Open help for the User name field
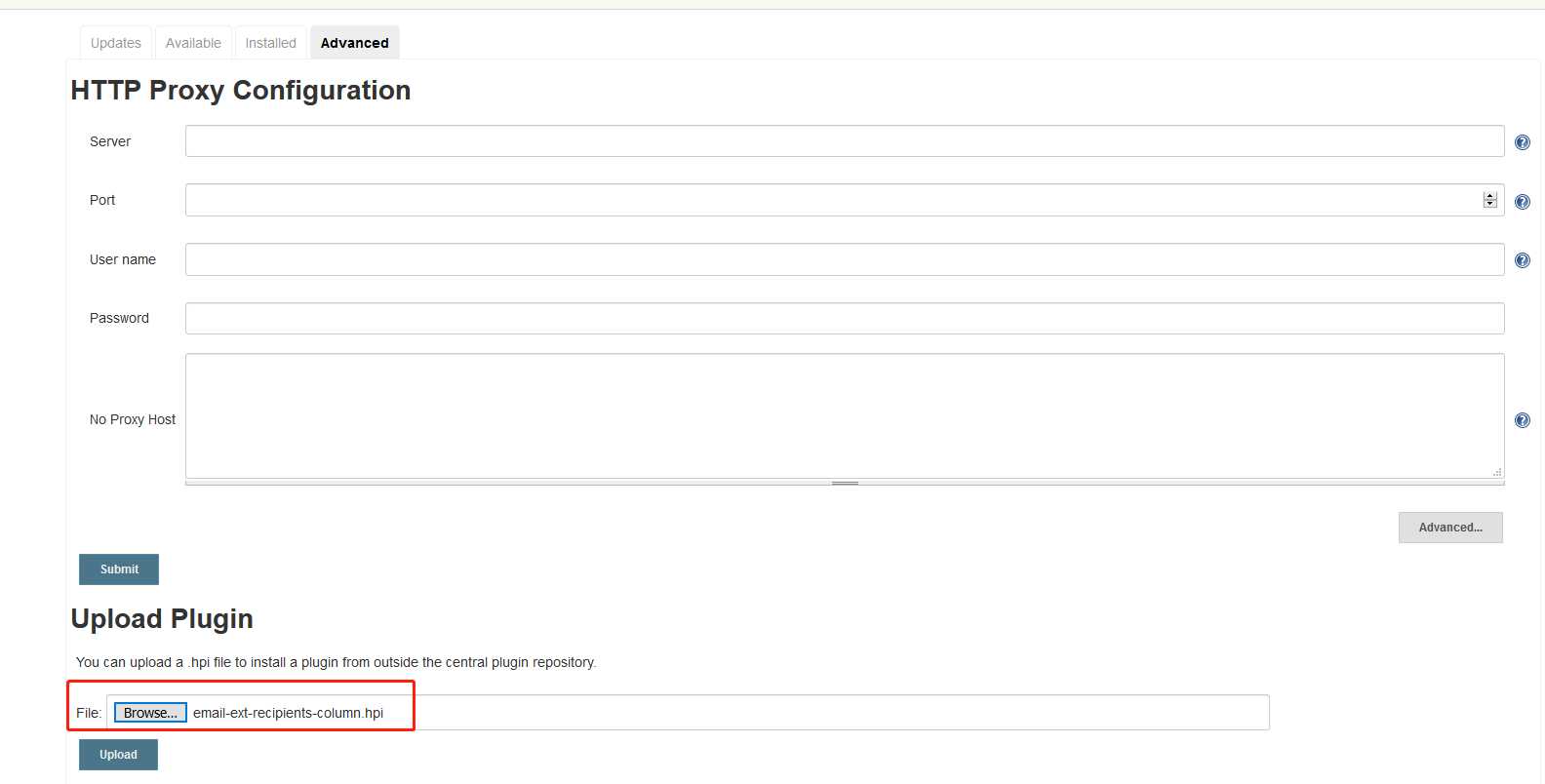The image size is (1545, 784). point(1522,260)
